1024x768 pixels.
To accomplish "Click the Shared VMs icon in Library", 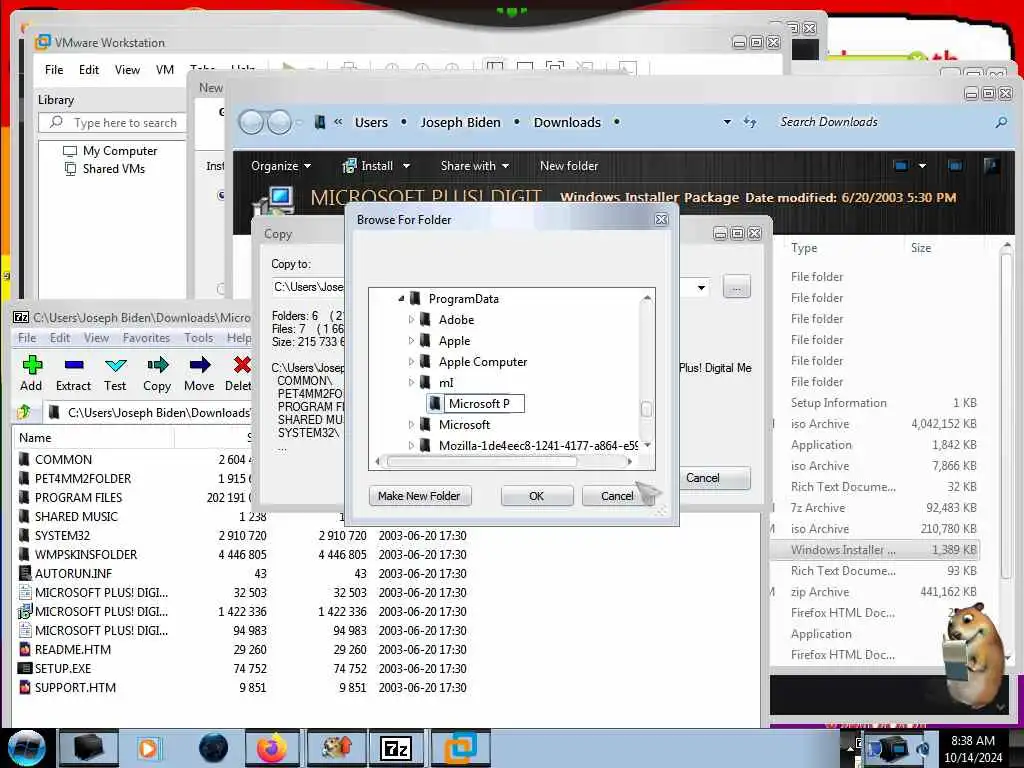I will tap(70, 168).
